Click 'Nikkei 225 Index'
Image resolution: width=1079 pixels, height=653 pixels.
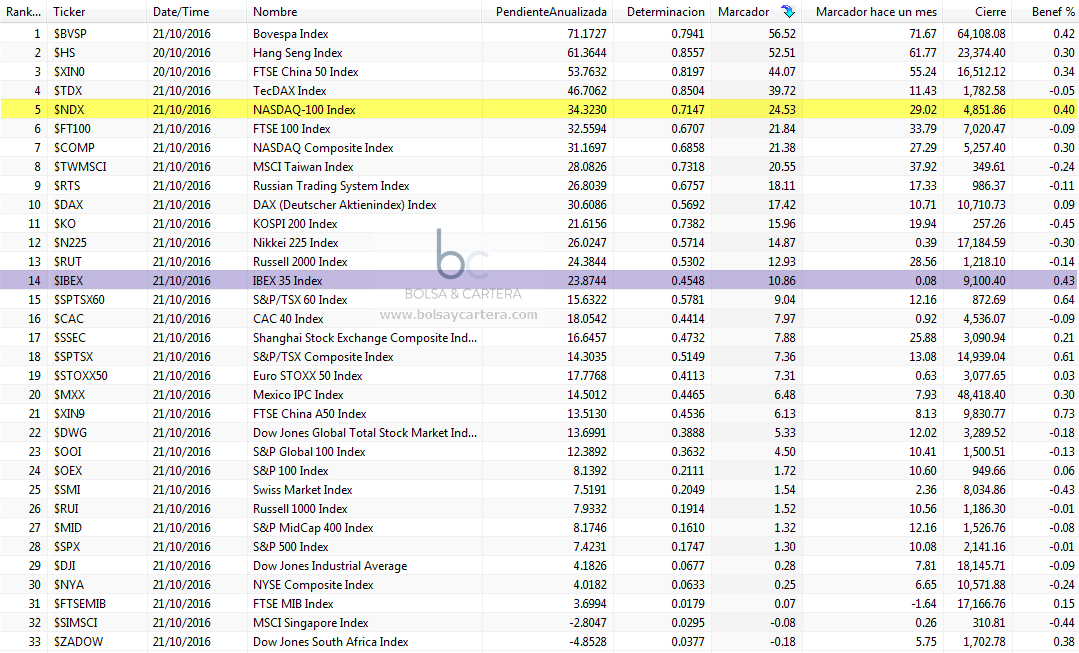pyautogui.click(x=295, y=243)
